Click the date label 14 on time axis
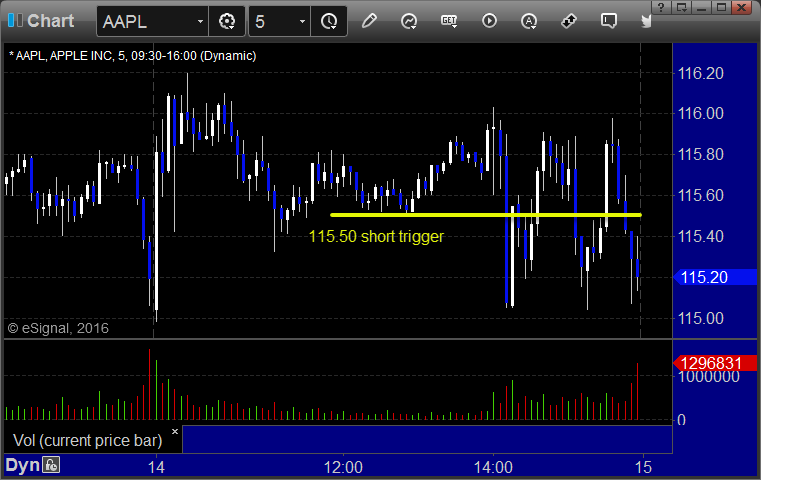The height and width of the screenshot is (480, 794). [156, 467]
